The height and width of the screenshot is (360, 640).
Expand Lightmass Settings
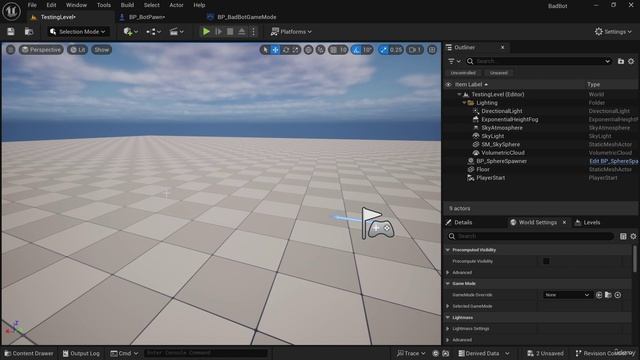pos(448,329)
